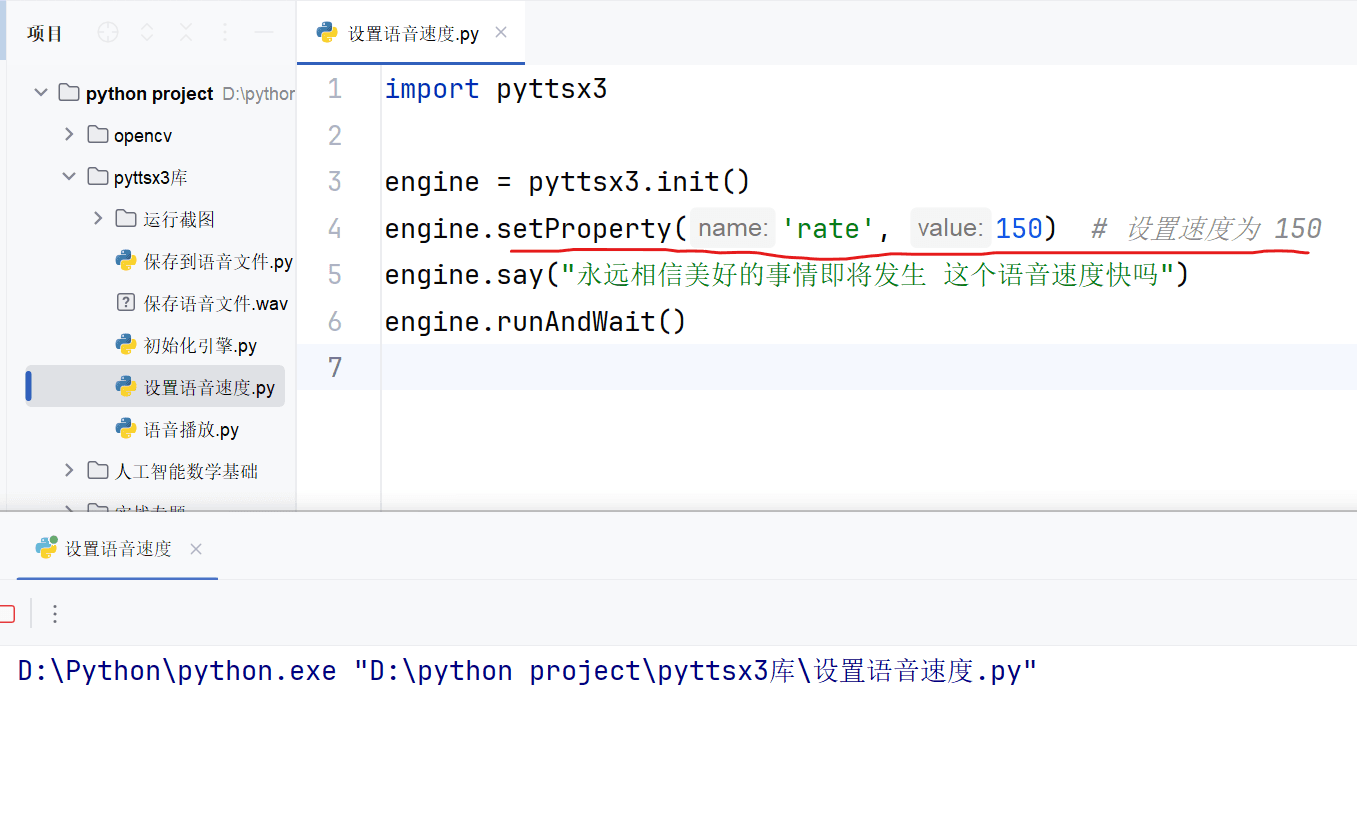Collapse the python project root folder
Screen dimensions: 1357x819
click(x=41, y=93)
